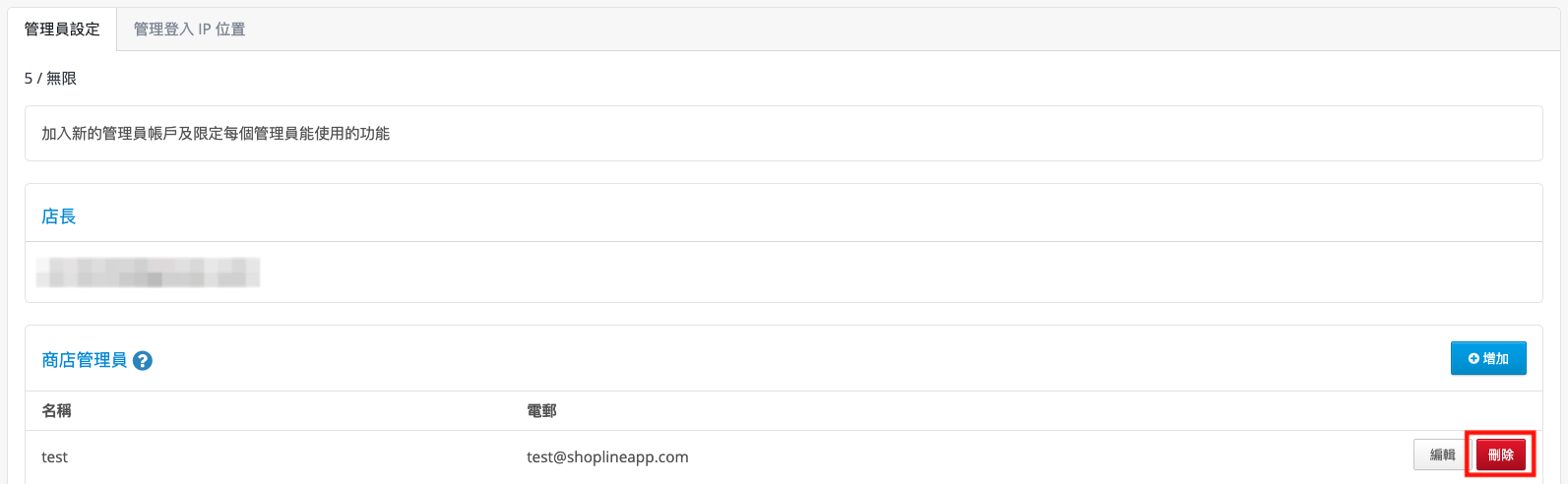
Task: Switch to the 管理員設定 tab
Action: 62,29
